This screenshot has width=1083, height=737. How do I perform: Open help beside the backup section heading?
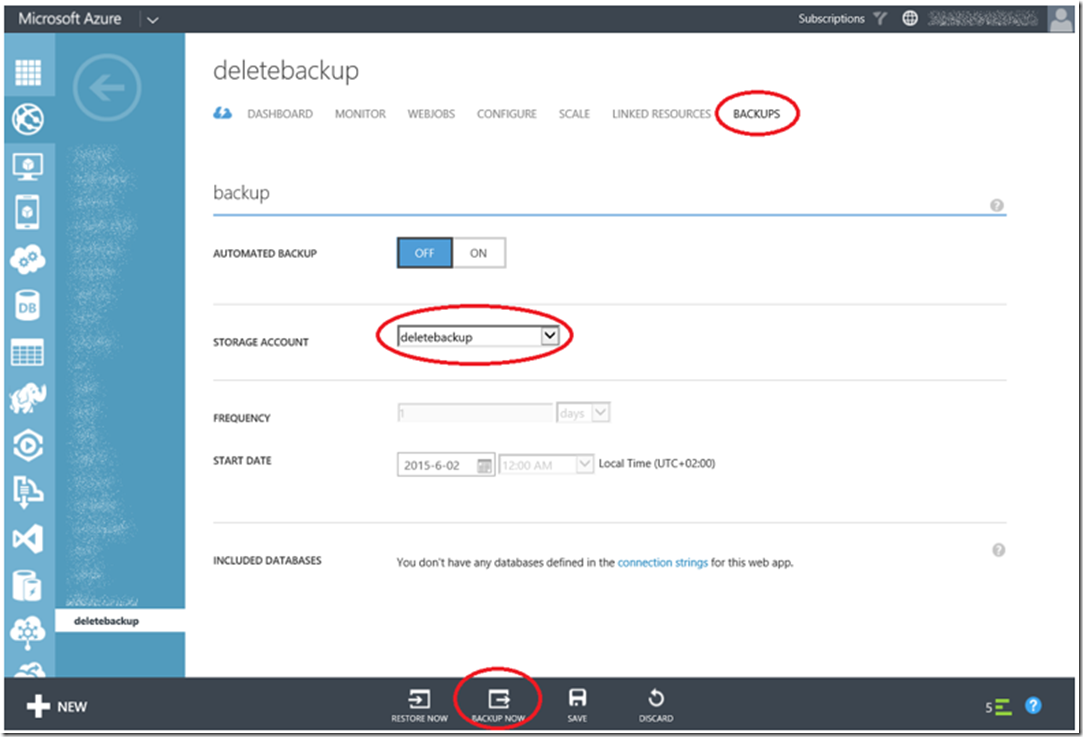pos(997,205)
